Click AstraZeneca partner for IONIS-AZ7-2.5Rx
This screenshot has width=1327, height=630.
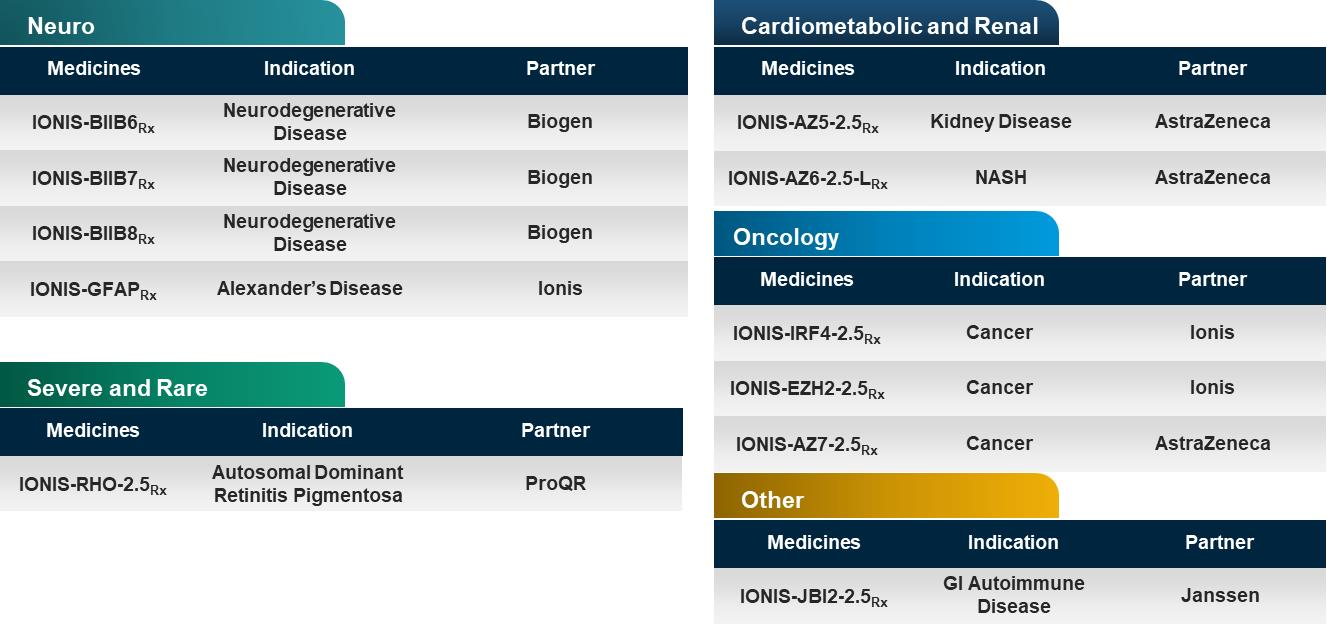click(x=1212, y=444)
